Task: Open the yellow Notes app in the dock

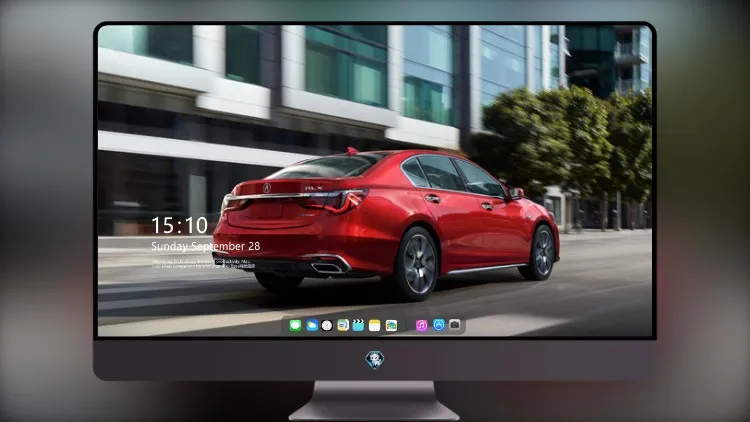Action: [375, 325]
